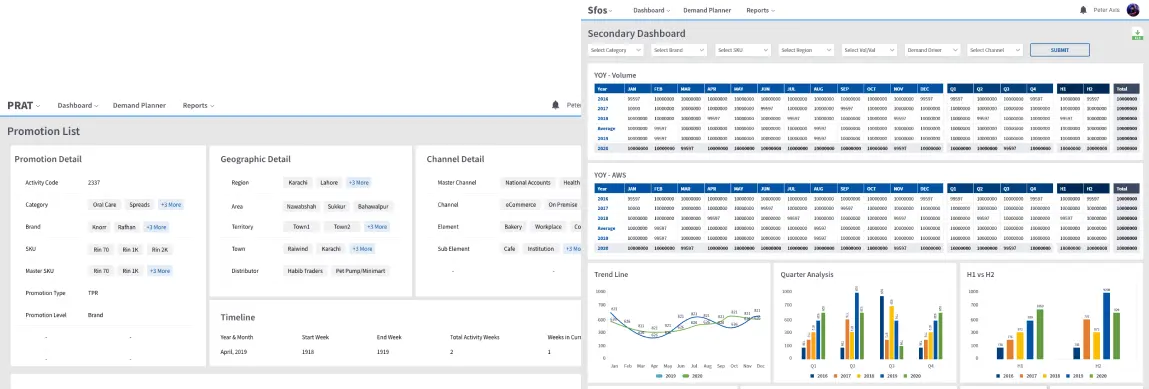
Task: Show +3 More towns
Action: (362, 249)
